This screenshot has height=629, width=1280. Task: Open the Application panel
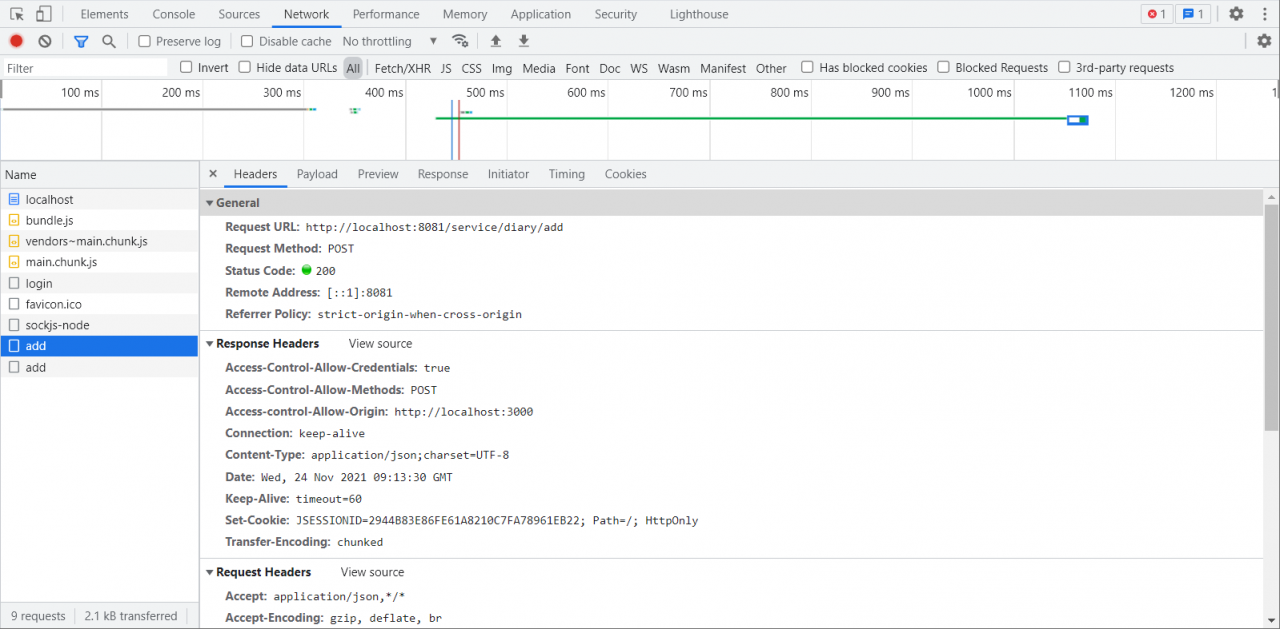[x=541, y=14]
